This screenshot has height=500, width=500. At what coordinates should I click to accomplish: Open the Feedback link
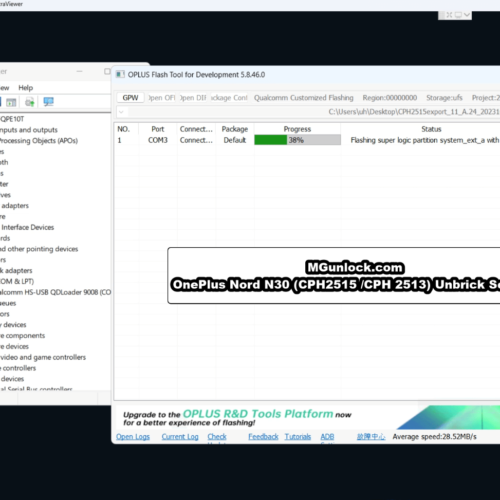tap(263, 437)
